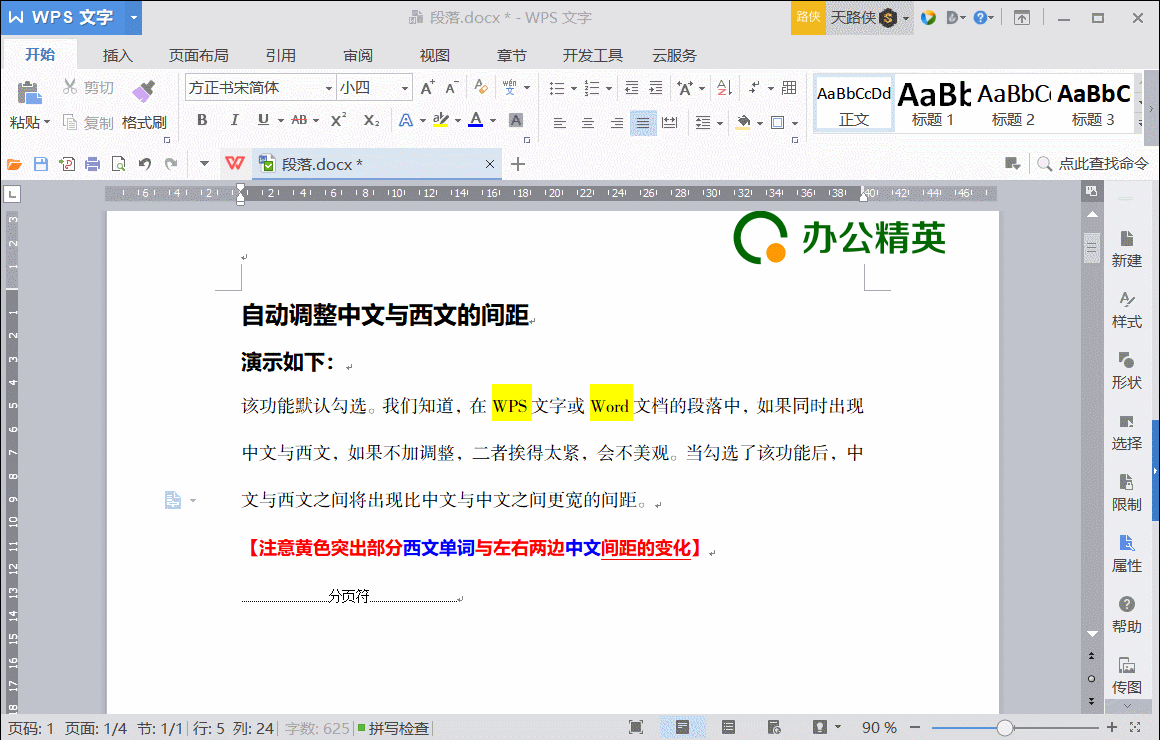Viewport: 1160px width, 740px height.
Task: Switch to the 页面布局 tab
Action: (198, 56)
